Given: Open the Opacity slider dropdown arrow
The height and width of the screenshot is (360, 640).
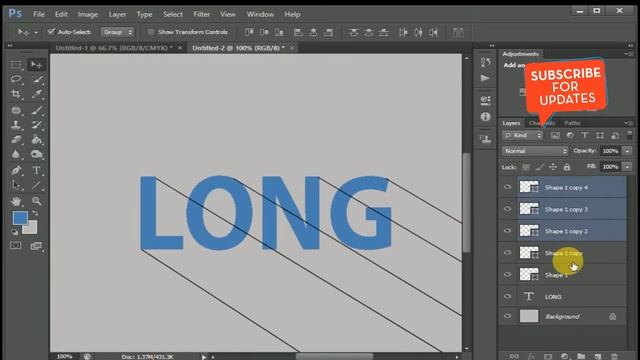Looking at the screenshot, I should 627,151.
